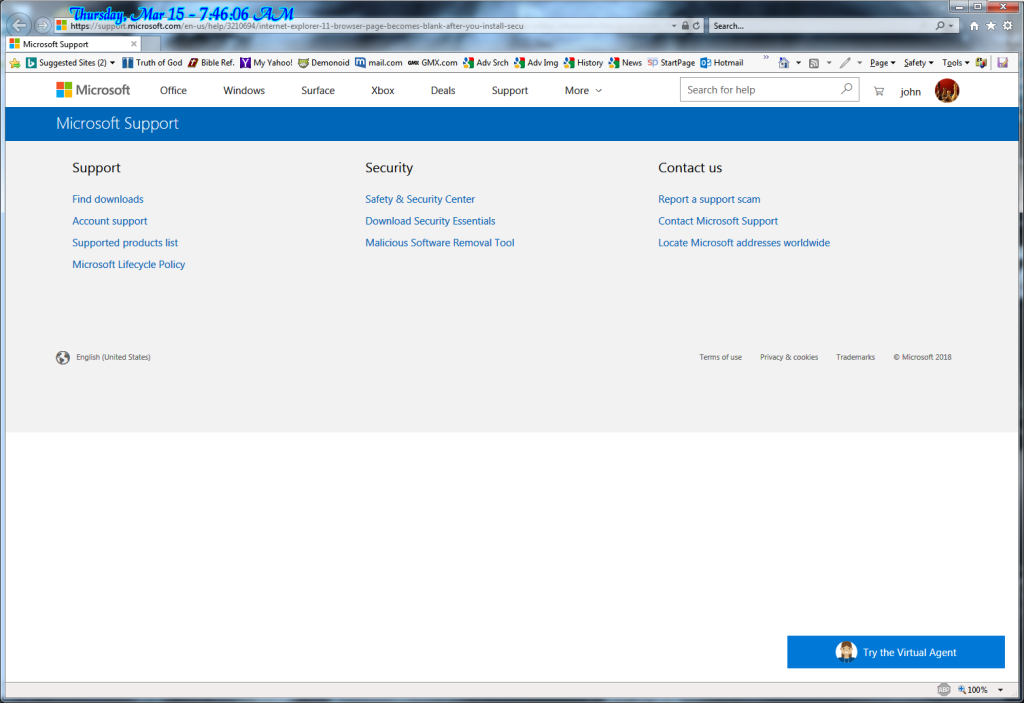Close the Microsoft Support tab
This screenshot has height=703, width=1024.
134,44
